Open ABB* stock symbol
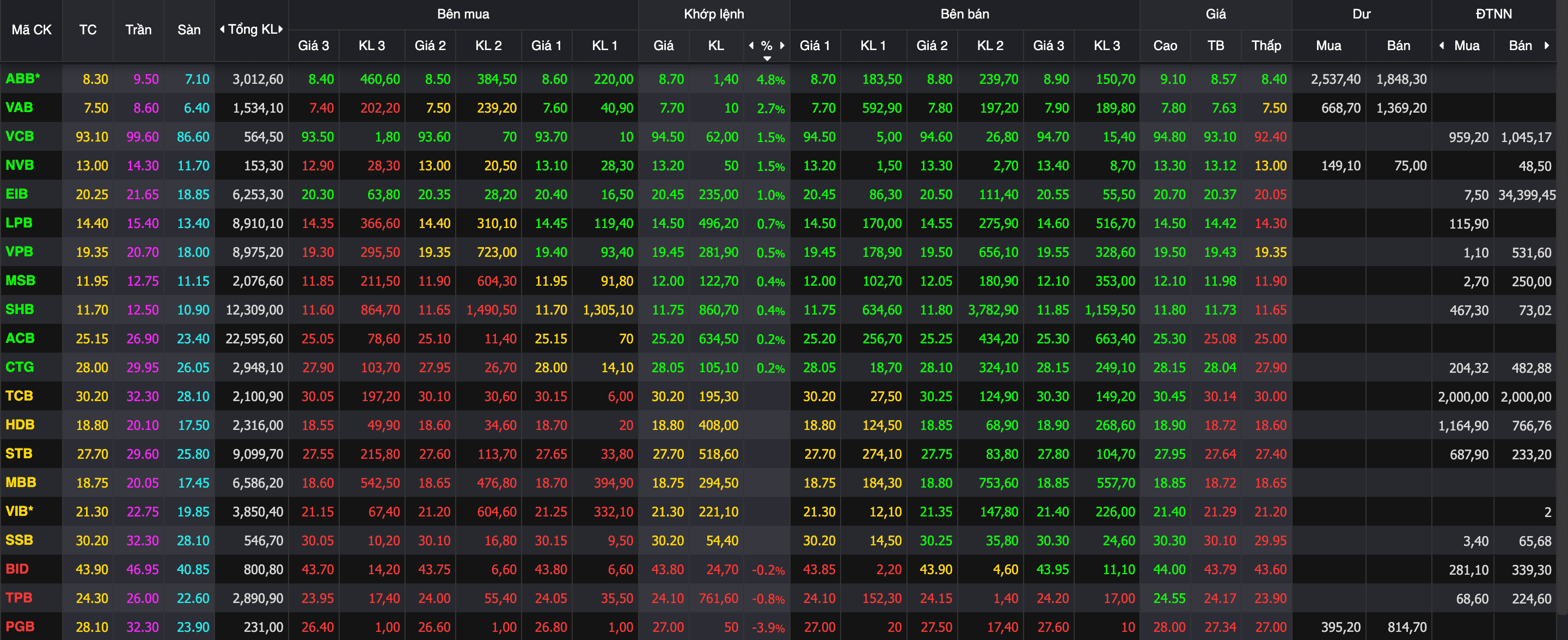Image resolution: width=1568 pixels, height=640 pixels. click(23, 78)
